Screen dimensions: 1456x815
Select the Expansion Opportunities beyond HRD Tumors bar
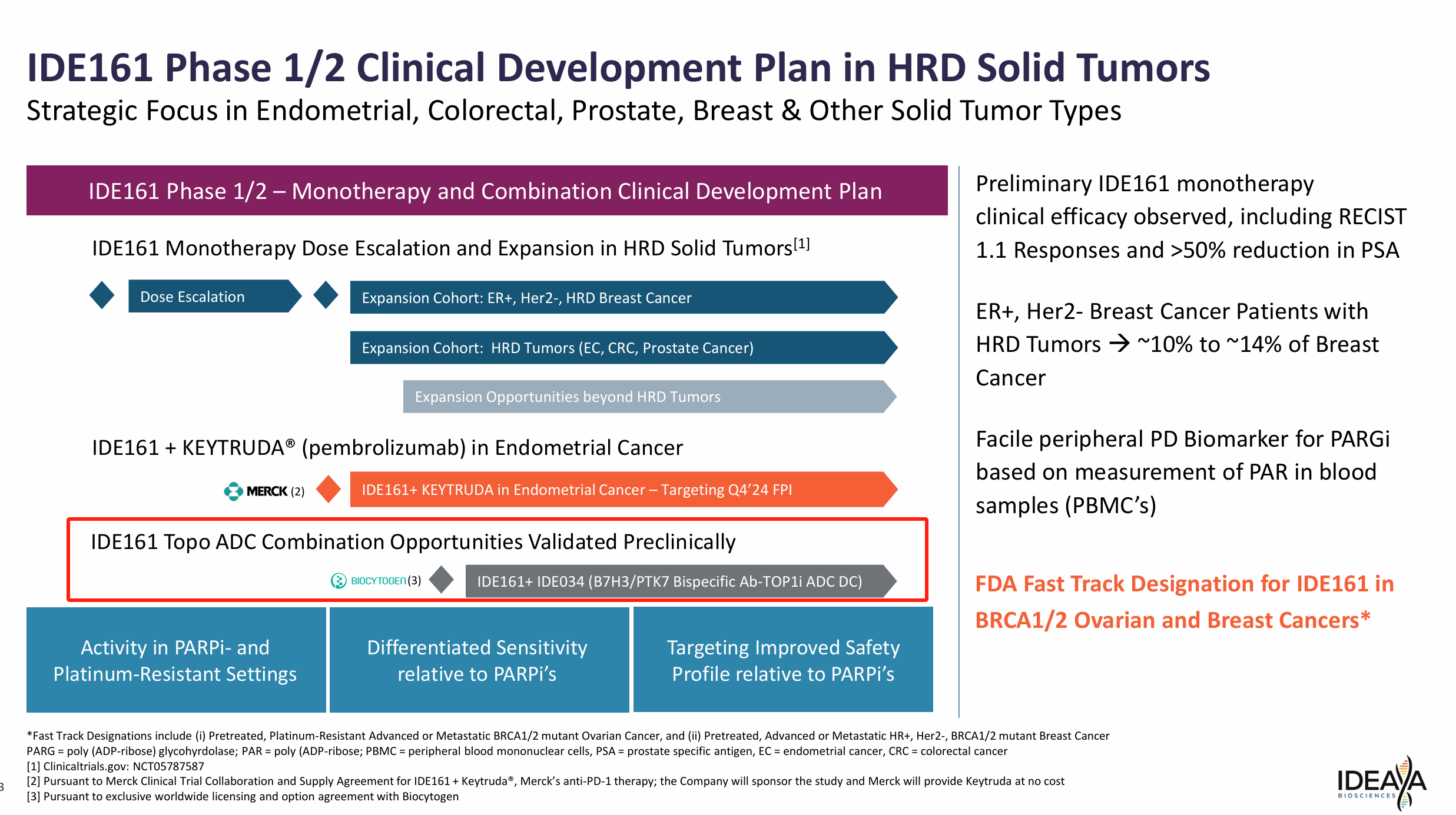pos(649,397)
